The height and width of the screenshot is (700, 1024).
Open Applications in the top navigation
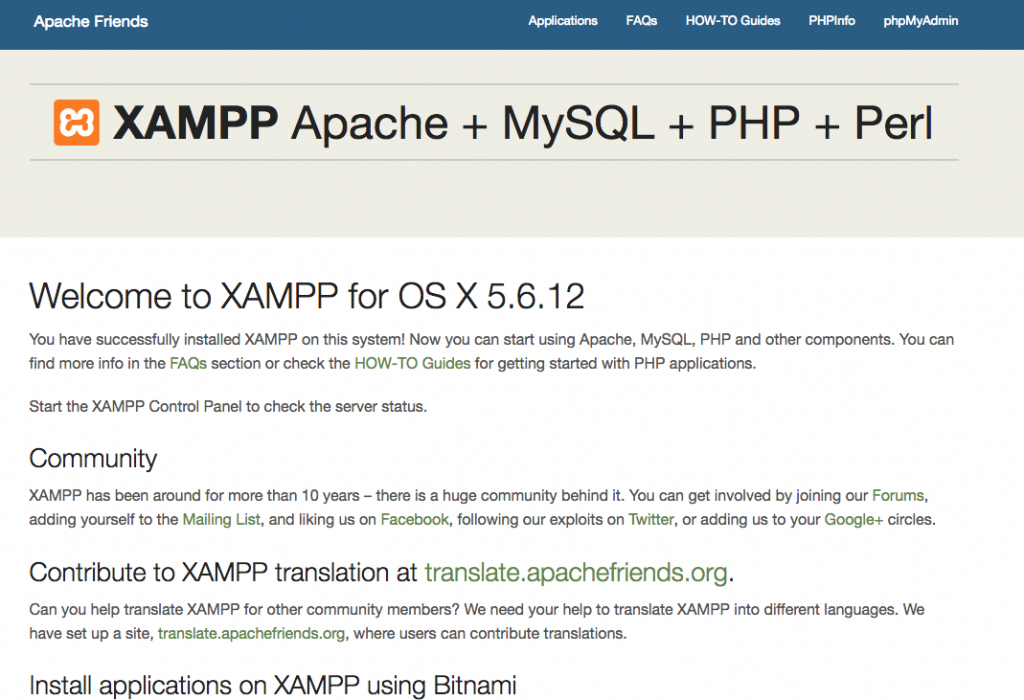(x=563, y=21)
